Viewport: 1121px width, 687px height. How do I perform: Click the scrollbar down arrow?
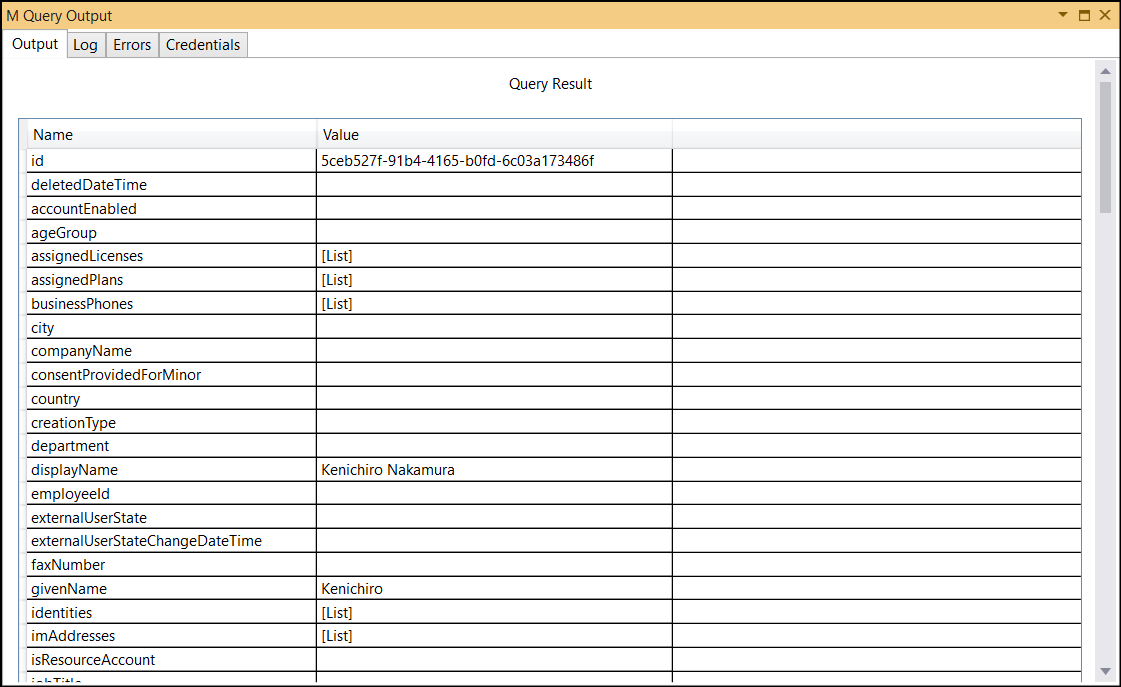1105,671
